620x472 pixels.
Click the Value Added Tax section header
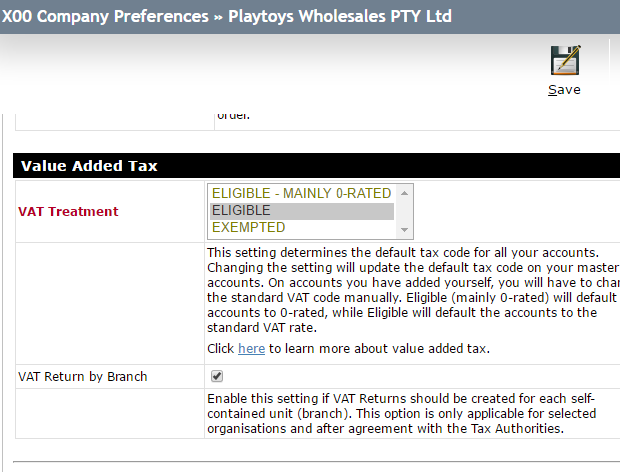(x=89, y=166)
